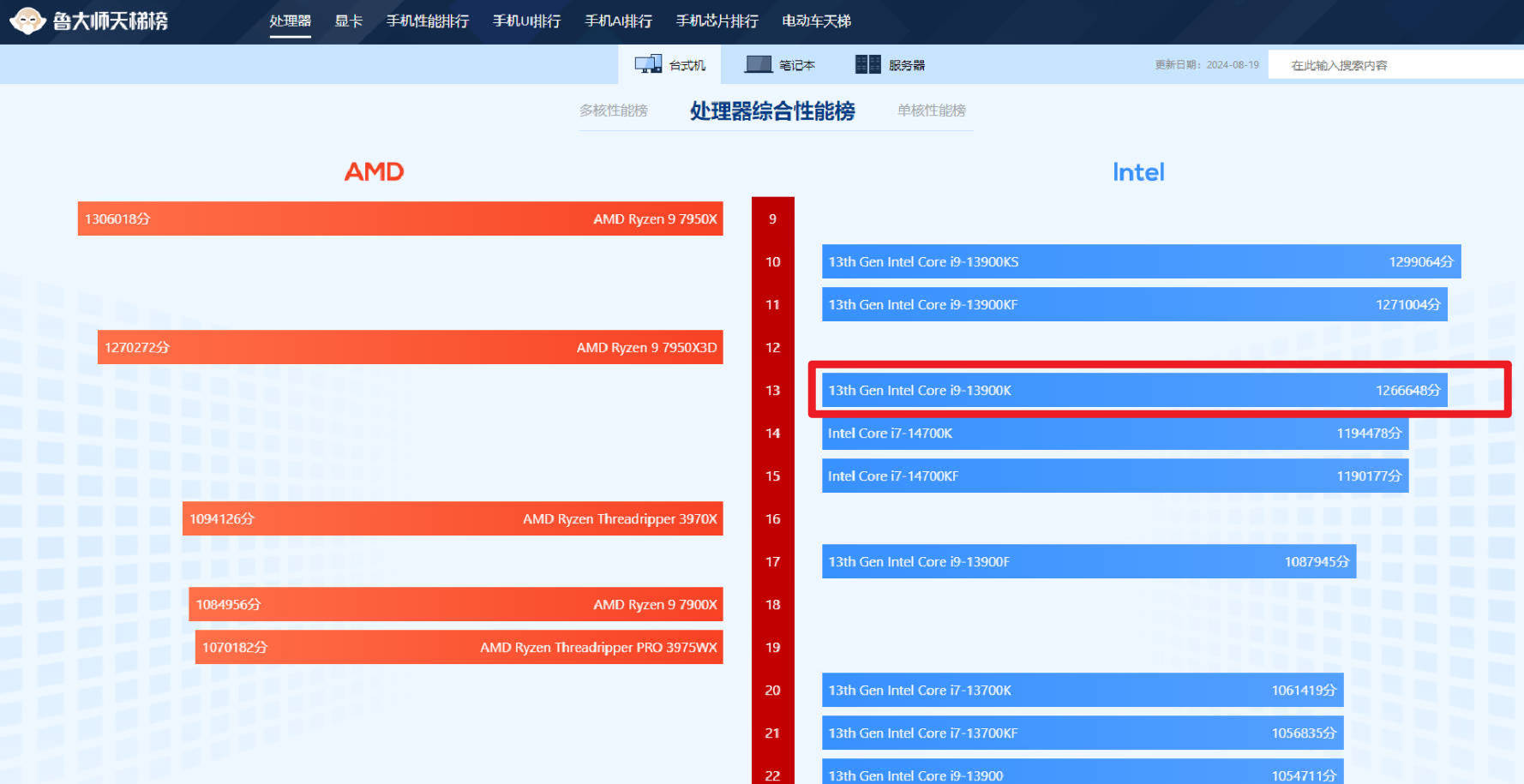Select the 单核性能榜 tab
The image size is (1524, 784).
click(x=932, y=111)
